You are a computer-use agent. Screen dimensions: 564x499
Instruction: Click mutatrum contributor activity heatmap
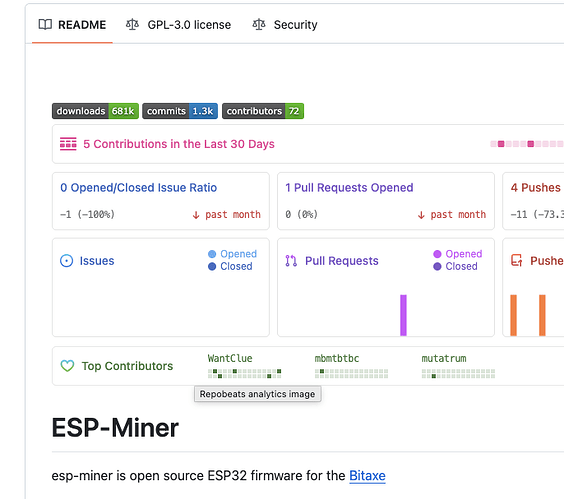pyautogui.click(x=458, y=373)
